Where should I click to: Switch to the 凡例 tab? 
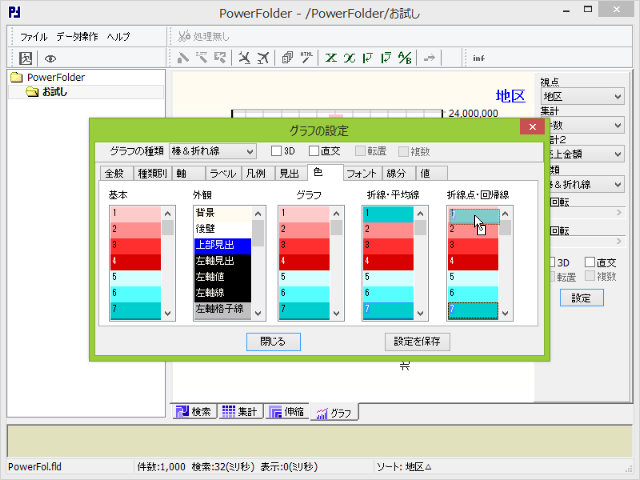coord(258,173)
